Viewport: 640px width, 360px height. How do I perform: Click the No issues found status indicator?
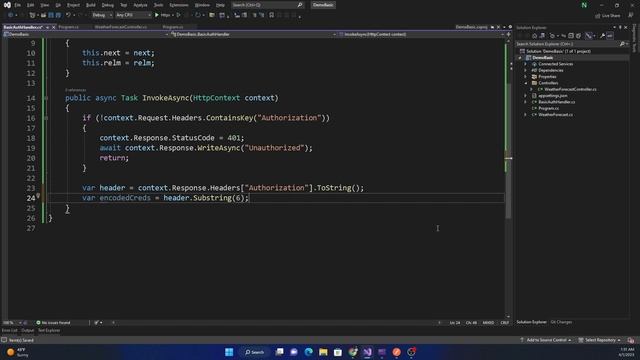(x=53, y=322)
